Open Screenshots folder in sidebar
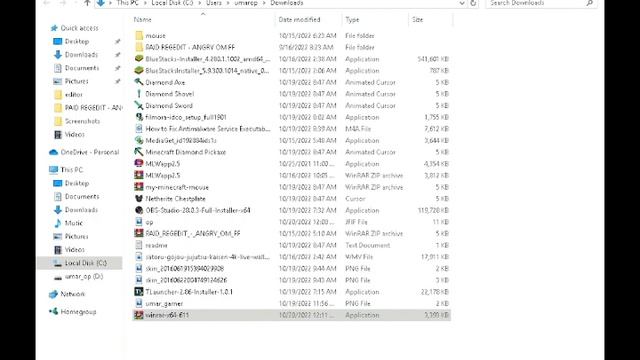640x360 pixels. [x=82, y=121]
